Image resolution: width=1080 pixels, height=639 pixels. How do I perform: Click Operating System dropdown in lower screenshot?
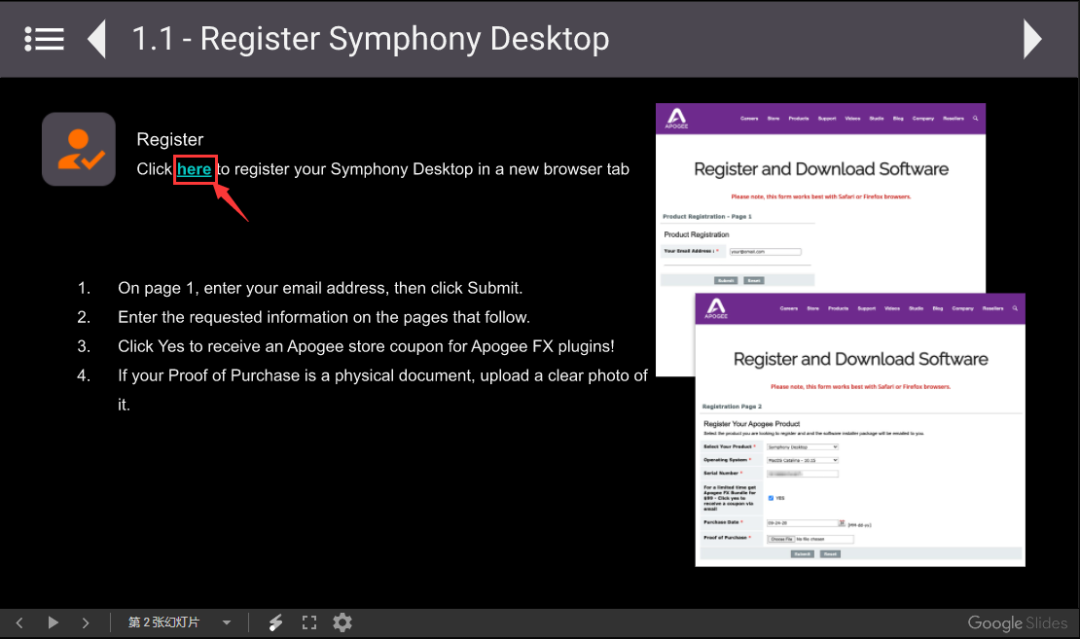pos(802,460)
